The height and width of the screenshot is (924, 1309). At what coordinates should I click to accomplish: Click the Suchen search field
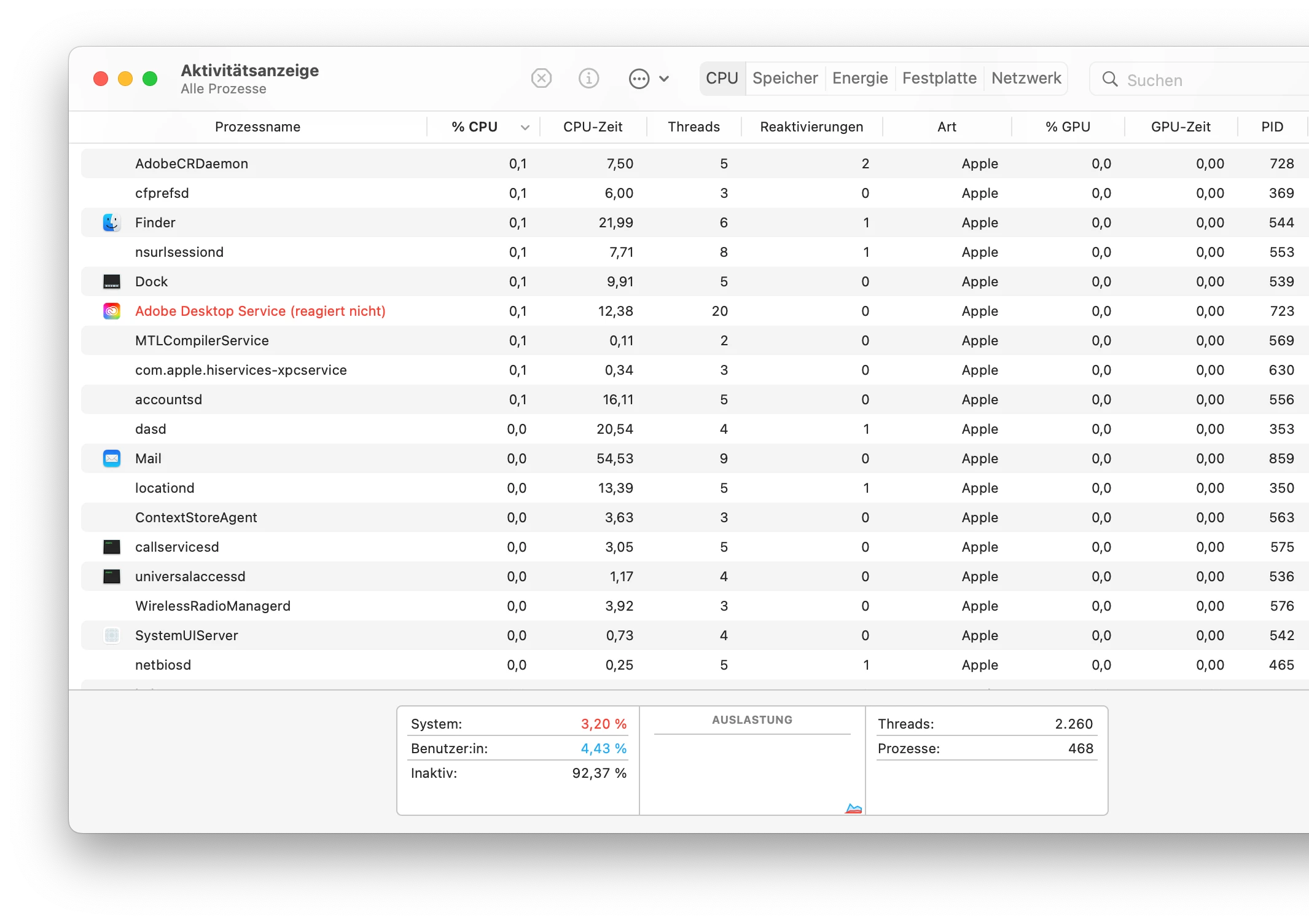(x=1204, y=80)
